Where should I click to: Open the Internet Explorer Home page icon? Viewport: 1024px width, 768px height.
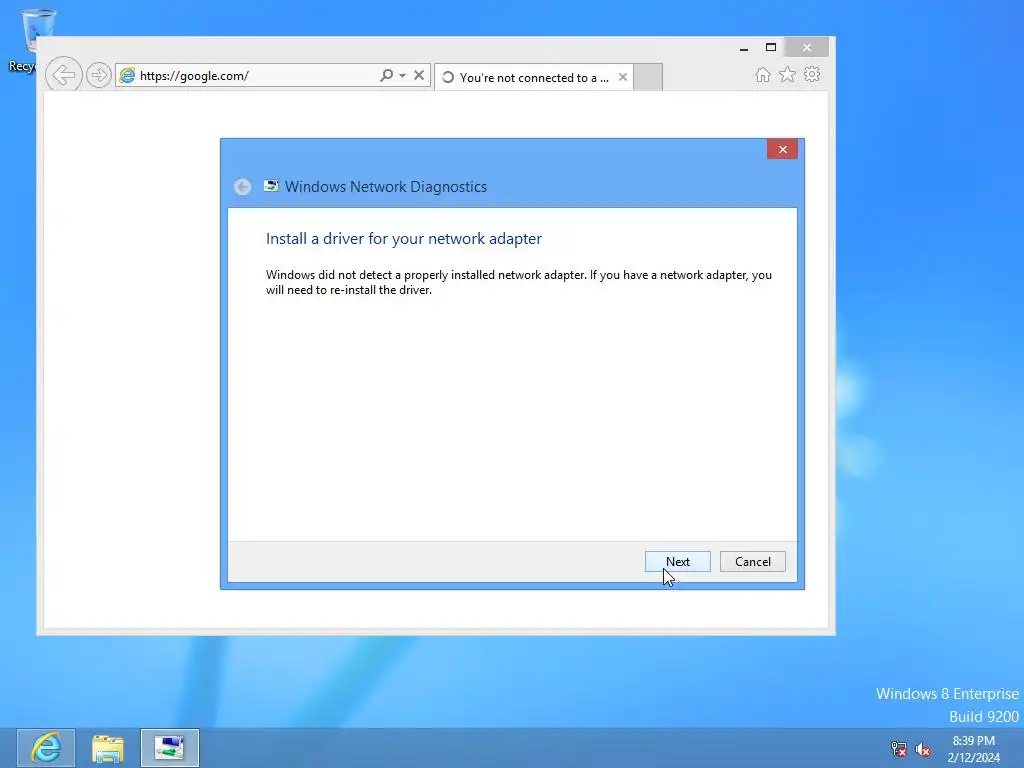click(x=762, y=75)
